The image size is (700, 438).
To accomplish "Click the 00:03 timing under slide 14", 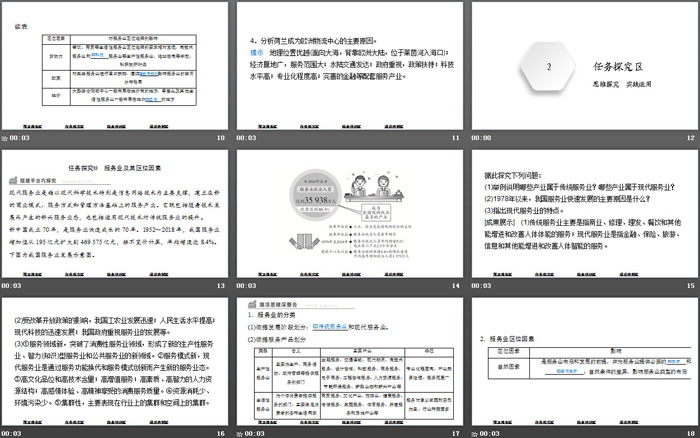I will (246, 286).
